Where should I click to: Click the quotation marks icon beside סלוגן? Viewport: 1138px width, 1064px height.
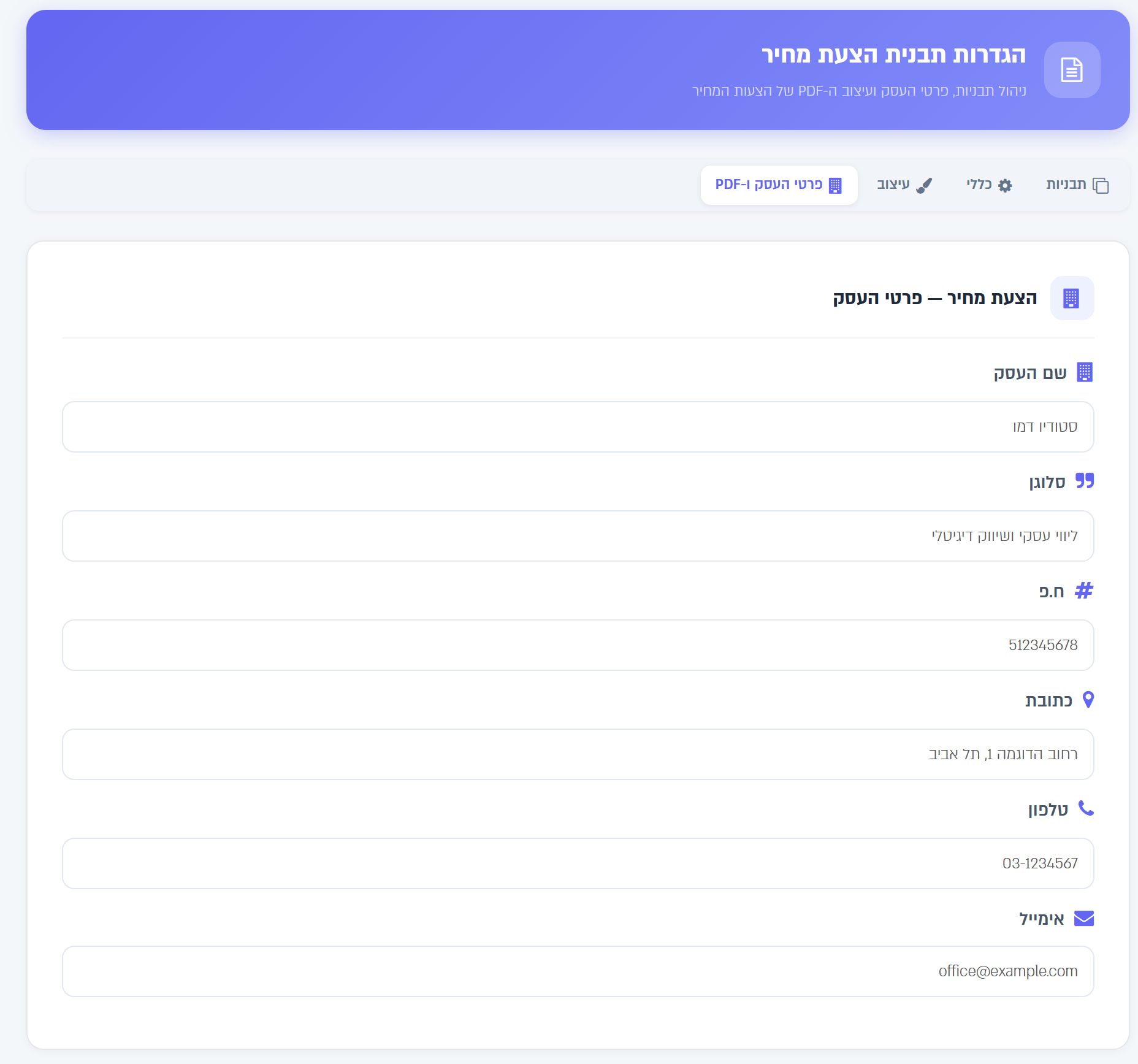[x=1085, y=481]
